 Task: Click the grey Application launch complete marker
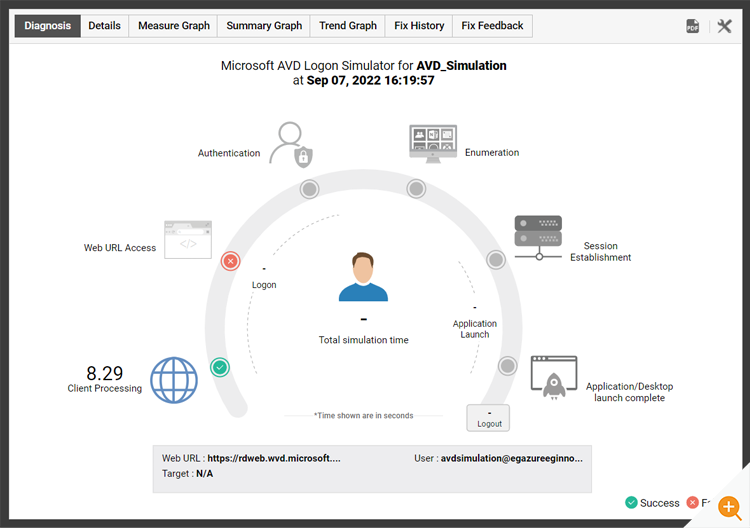point(507,366)
